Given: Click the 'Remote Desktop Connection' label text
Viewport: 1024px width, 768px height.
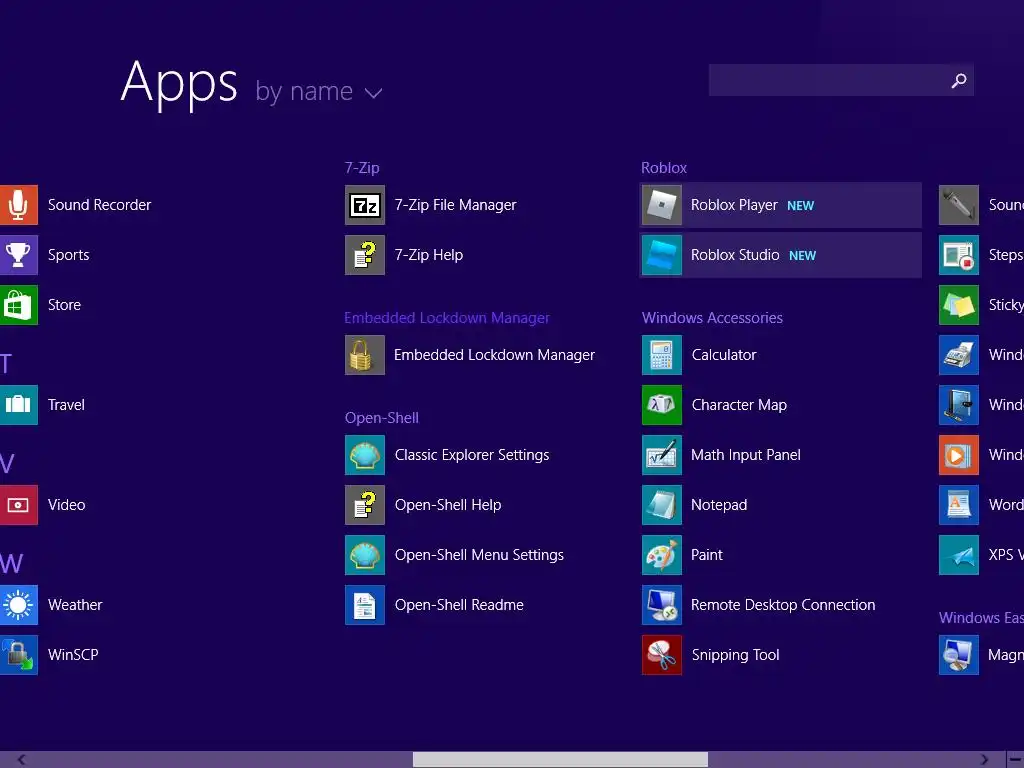Looking at the screenshot, I should click(783, 605).
